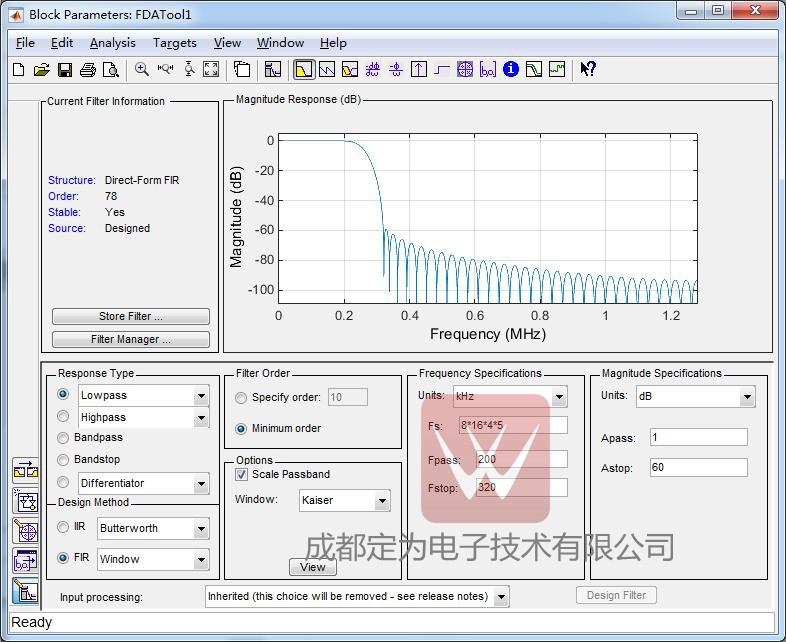Select the Minimum order radio button
This screenshot has height=642, width=786.
pyautogui.click(x=241, y=429)
